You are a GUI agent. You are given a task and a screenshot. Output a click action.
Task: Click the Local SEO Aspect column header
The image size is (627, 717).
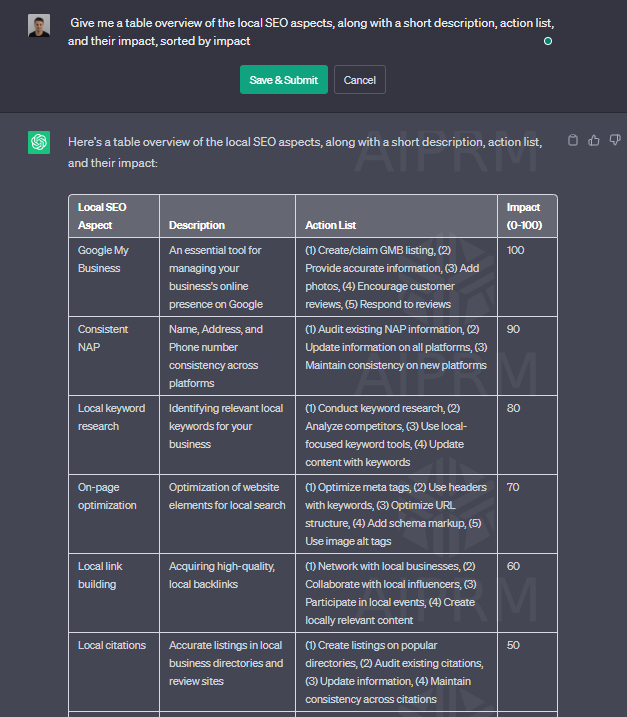point(102,216)
